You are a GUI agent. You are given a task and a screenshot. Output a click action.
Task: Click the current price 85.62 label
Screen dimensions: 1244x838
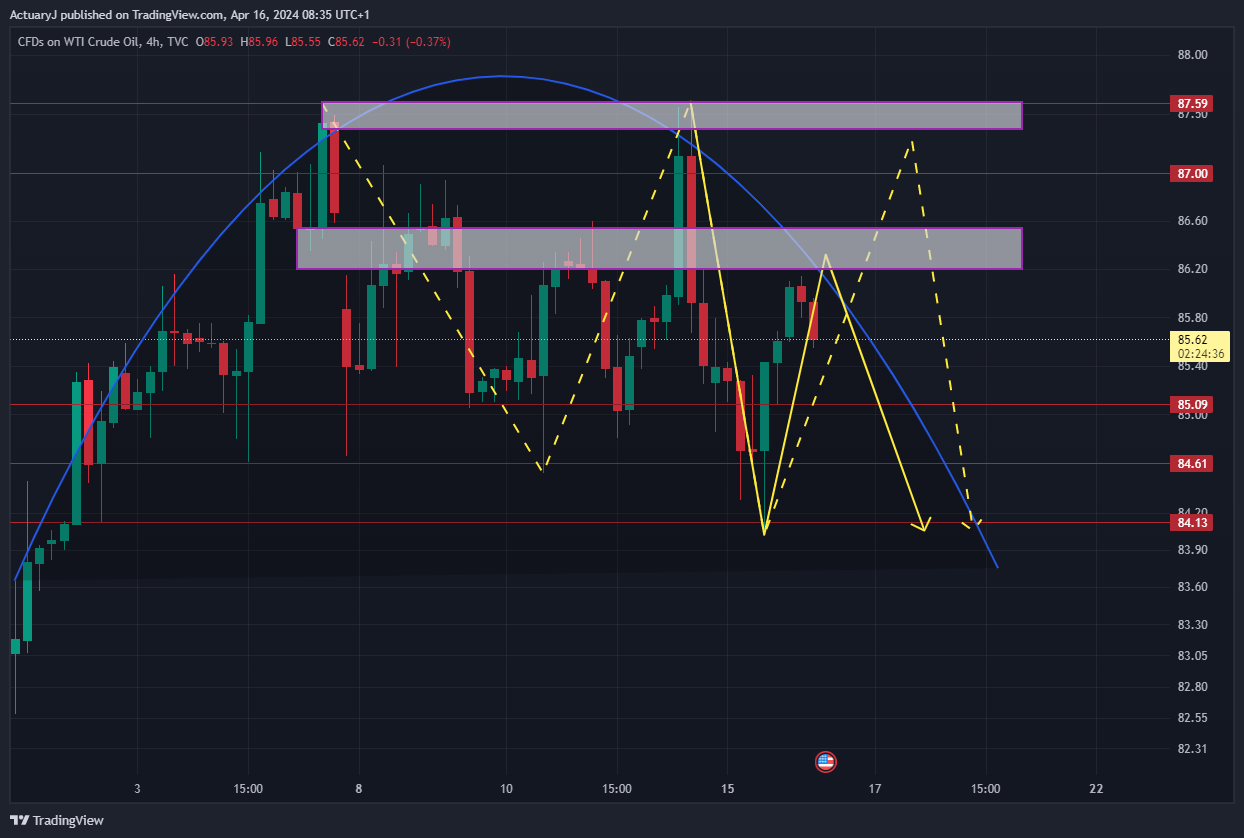tap(1195, 339)
